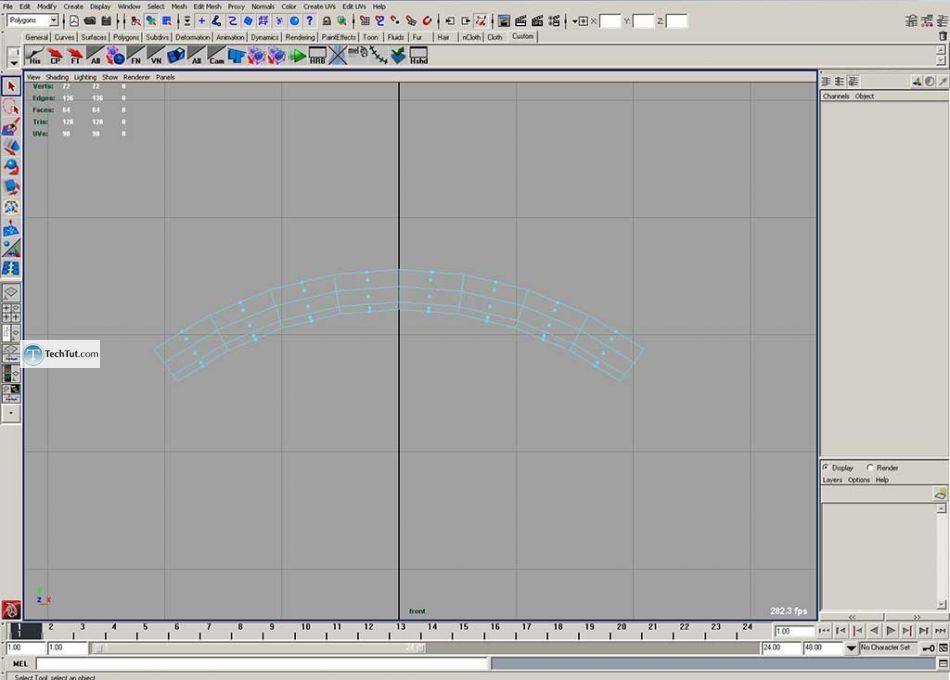The image size is (950, 680).
Task: Pick the Universal Manipulator tool
Action: pyautogui.click(x=11, y=208)
